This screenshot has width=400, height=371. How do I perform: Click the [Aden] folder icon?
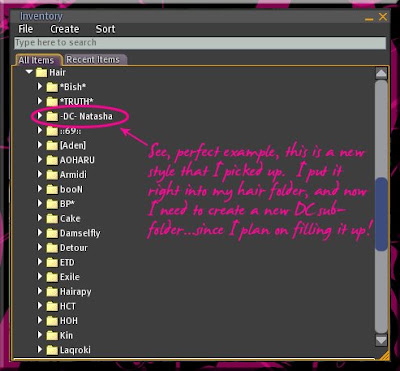click(52, 146)
